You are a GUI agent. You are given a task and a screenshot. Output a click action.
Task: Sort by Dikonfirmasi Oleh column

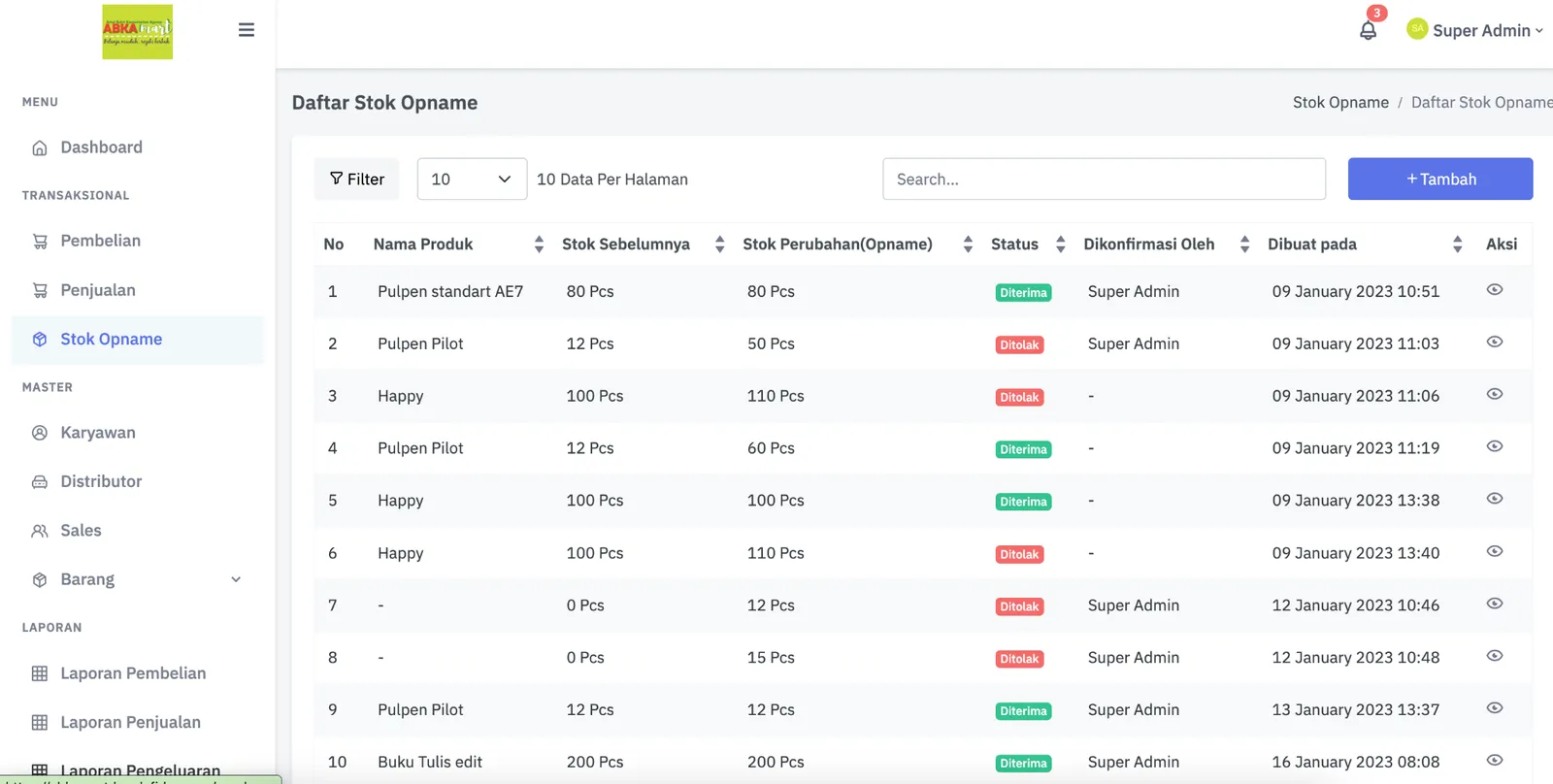[1244, 245]
